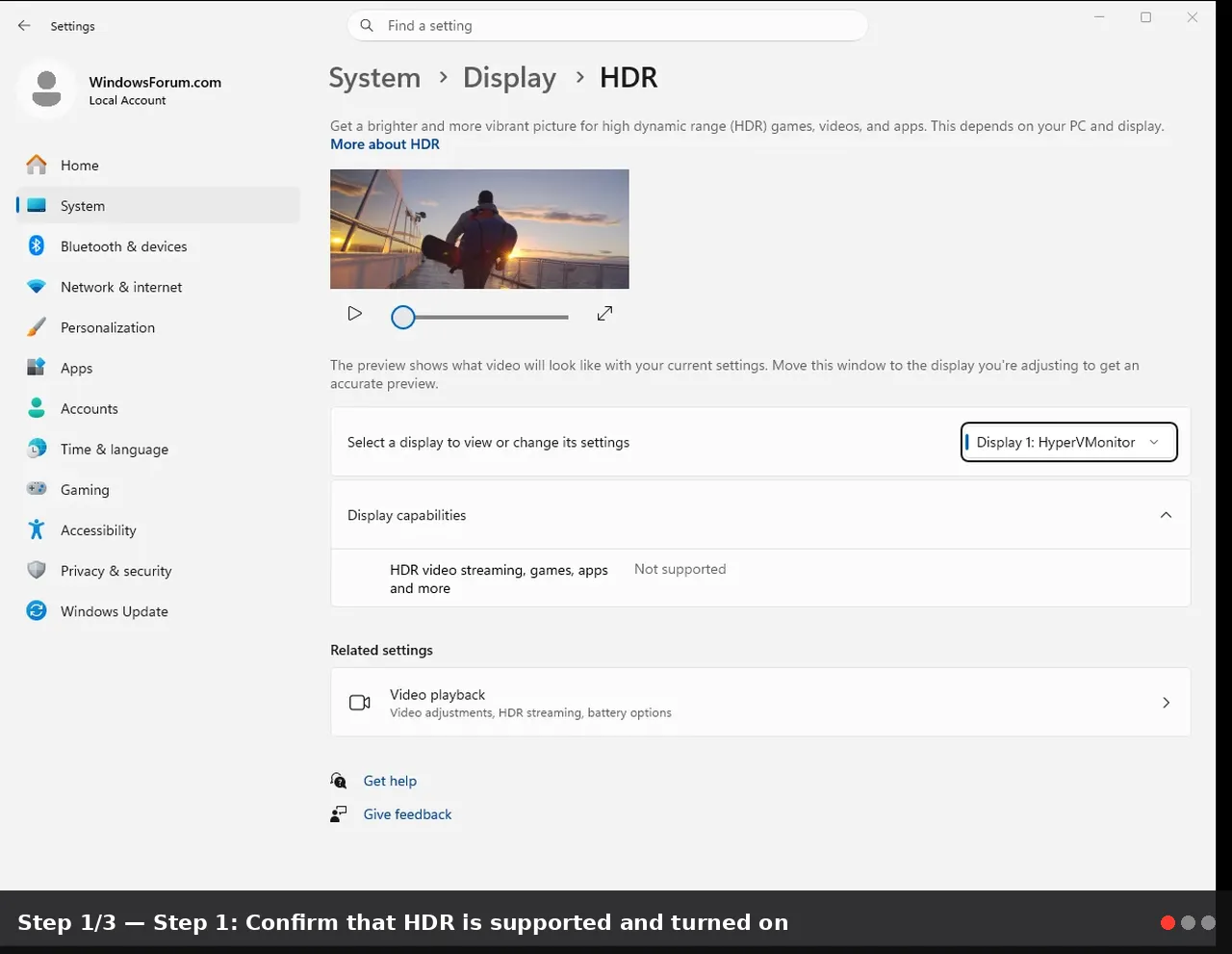This screenshot has height=954, width=1232.
Task: Go back to Display breadcrumb
Action: [509, 78]
